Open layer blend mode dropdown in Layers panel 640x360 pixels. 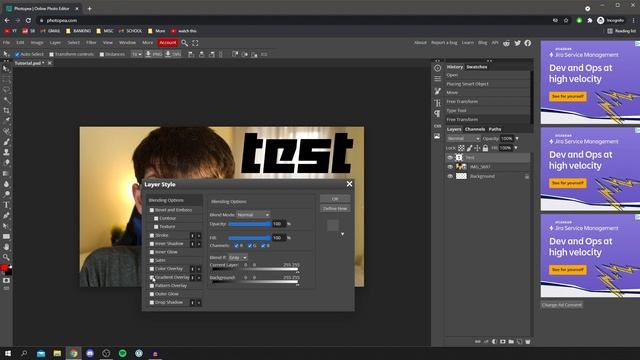(463, 139)
